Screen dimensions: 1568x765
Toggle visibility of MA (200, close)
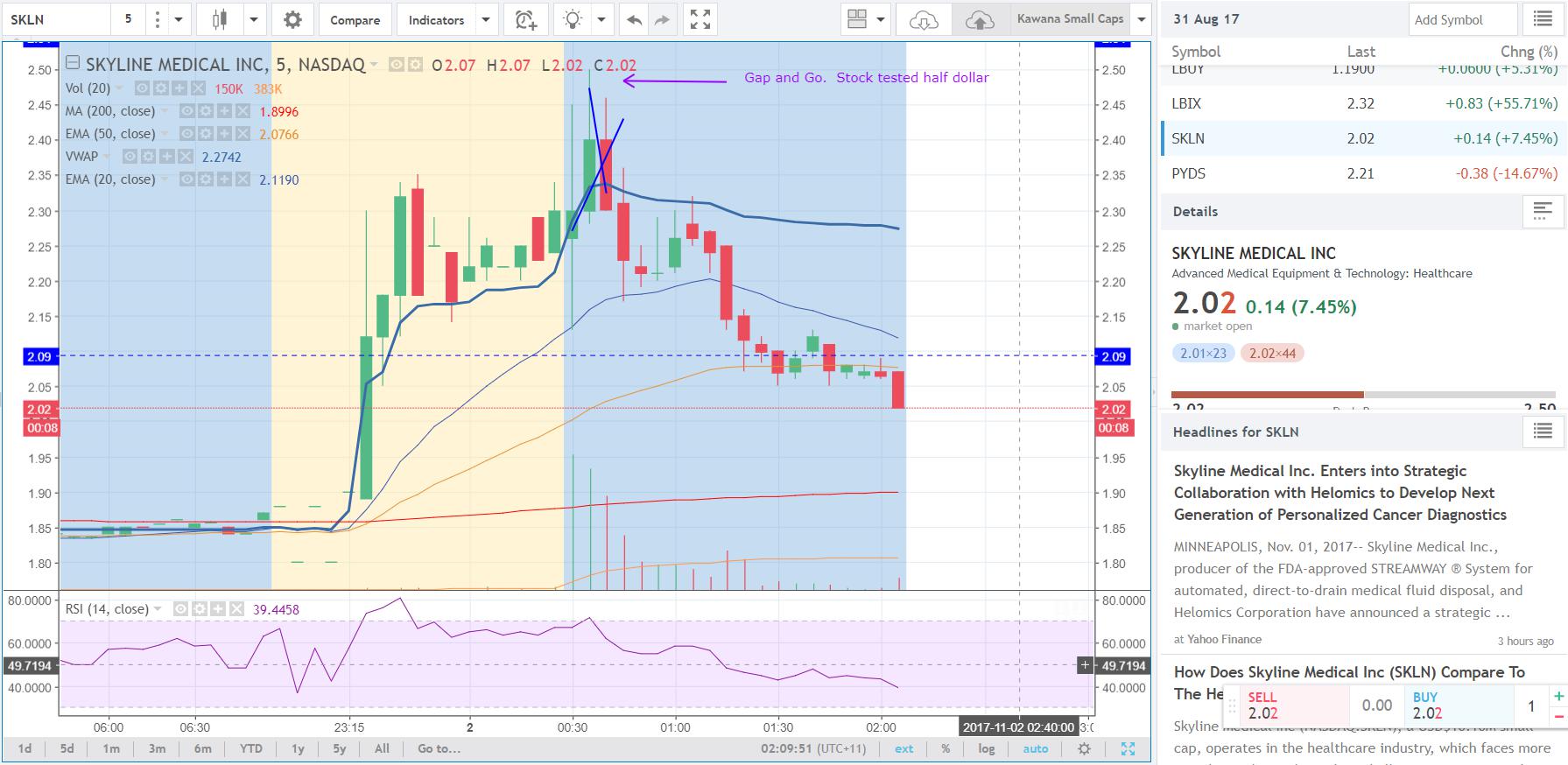186,111
